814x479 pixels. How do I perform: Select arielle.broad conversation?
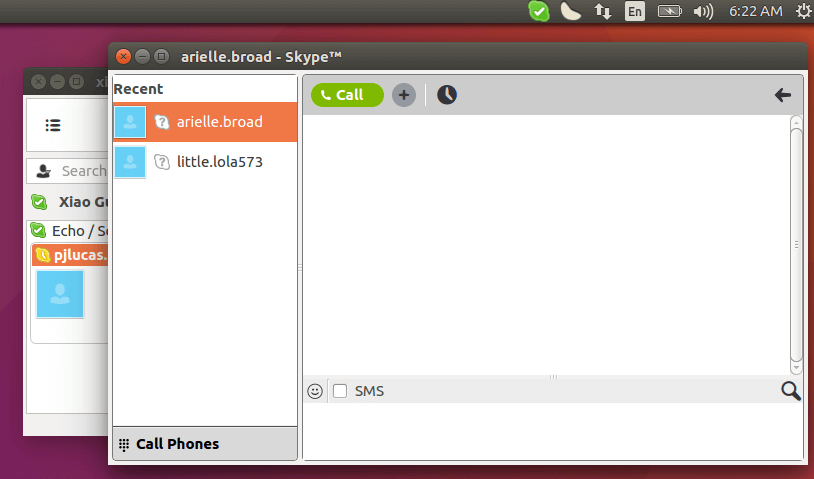click(205, 122)
